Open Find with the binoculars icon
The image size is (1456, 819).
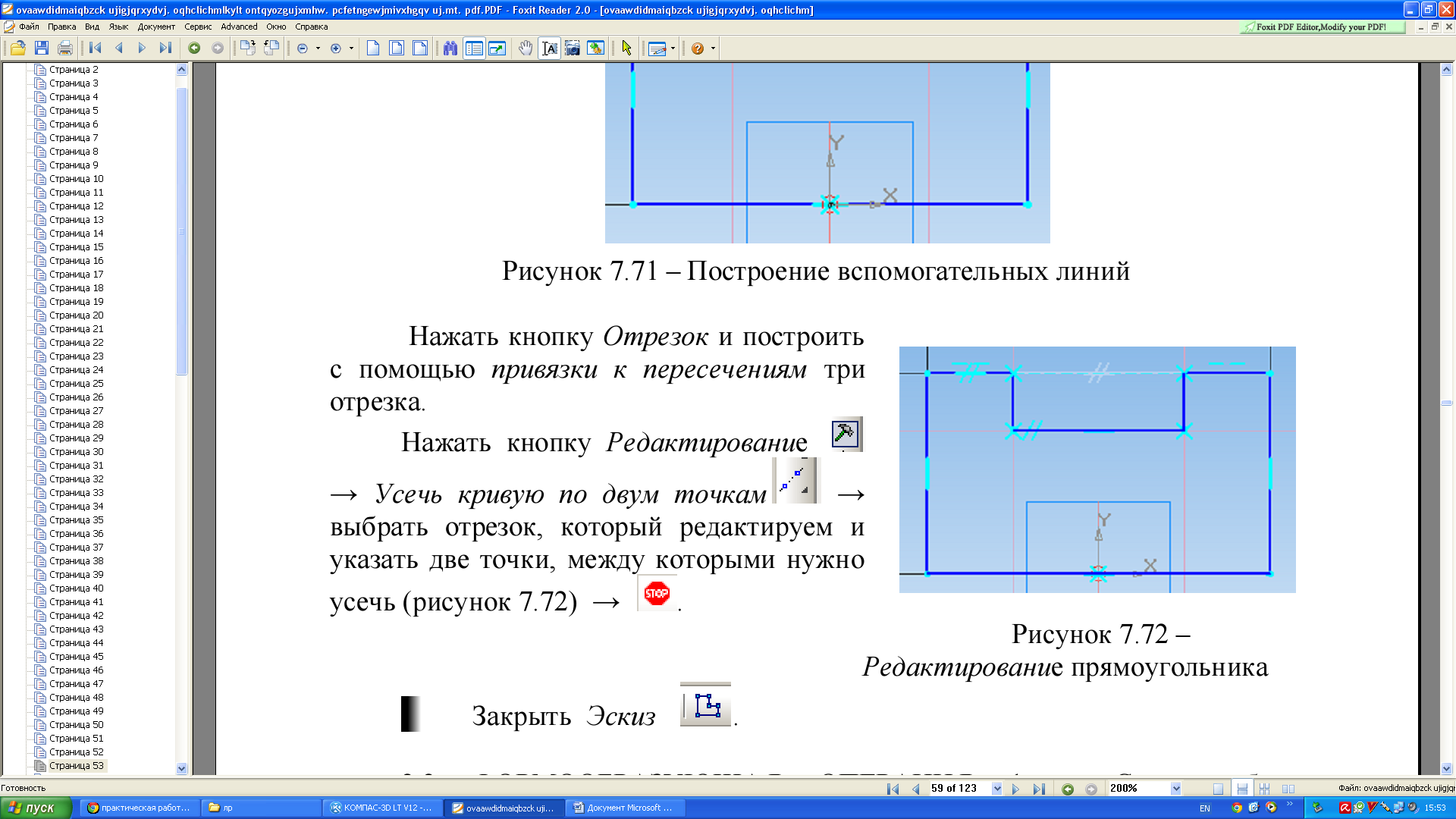(450, 48)
